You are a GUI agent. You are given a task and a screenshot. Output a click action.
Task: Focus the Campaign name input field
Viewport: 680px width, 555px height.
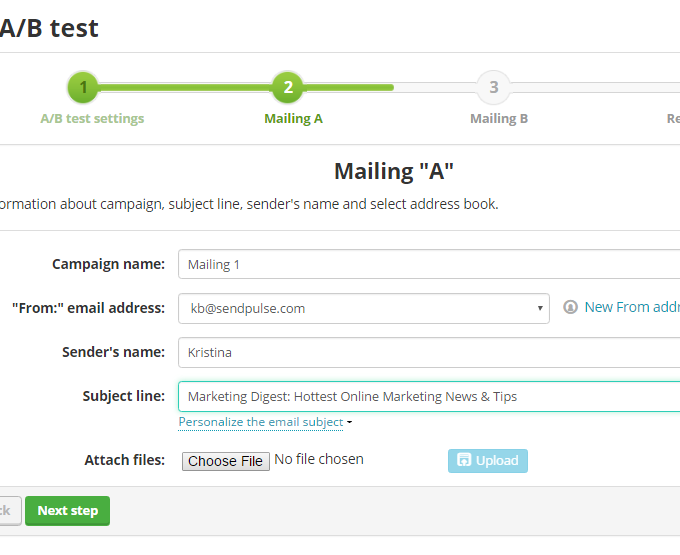tap(430, 265)
